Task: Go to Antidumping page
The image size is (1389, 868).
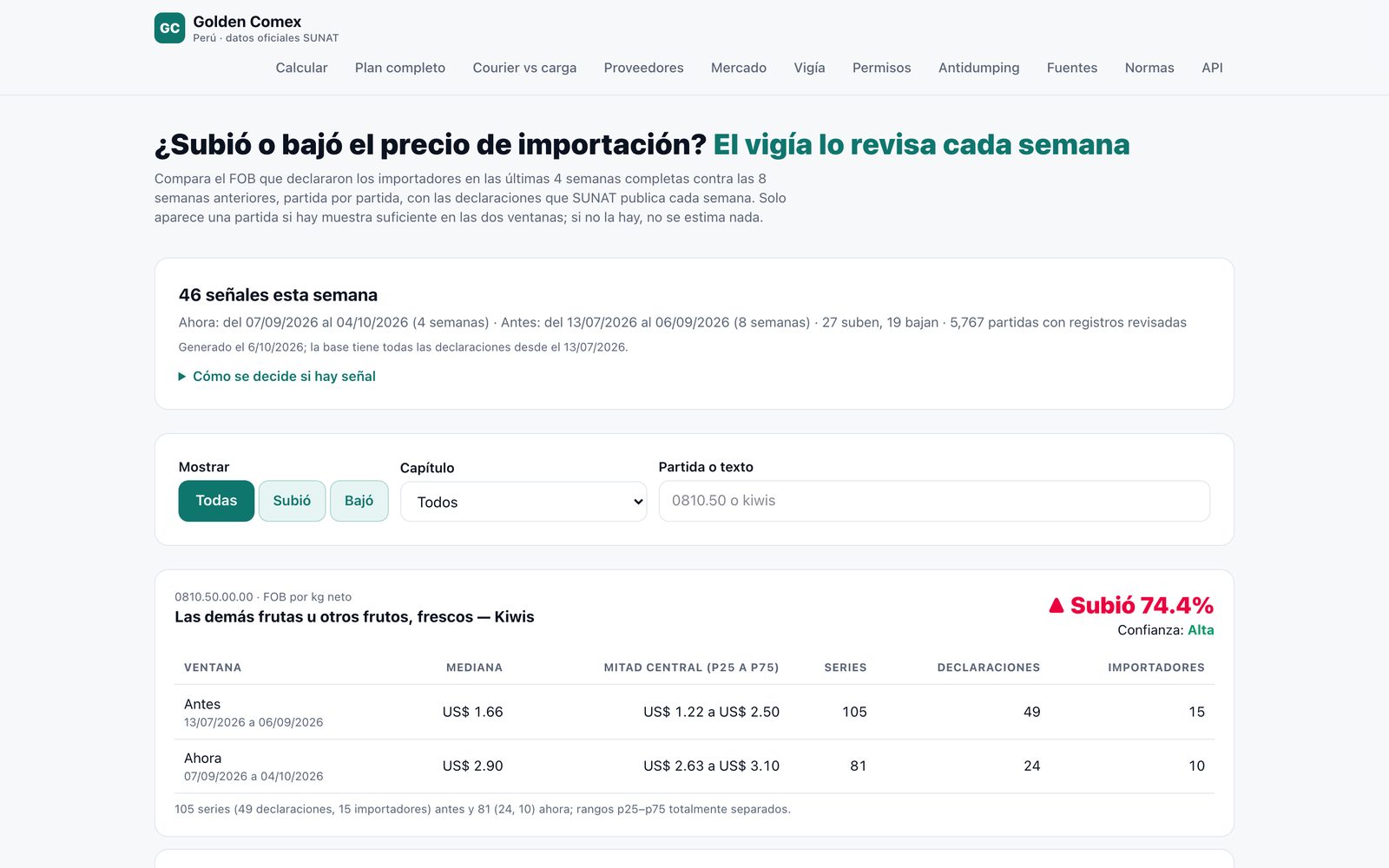Action: (978, 68)
